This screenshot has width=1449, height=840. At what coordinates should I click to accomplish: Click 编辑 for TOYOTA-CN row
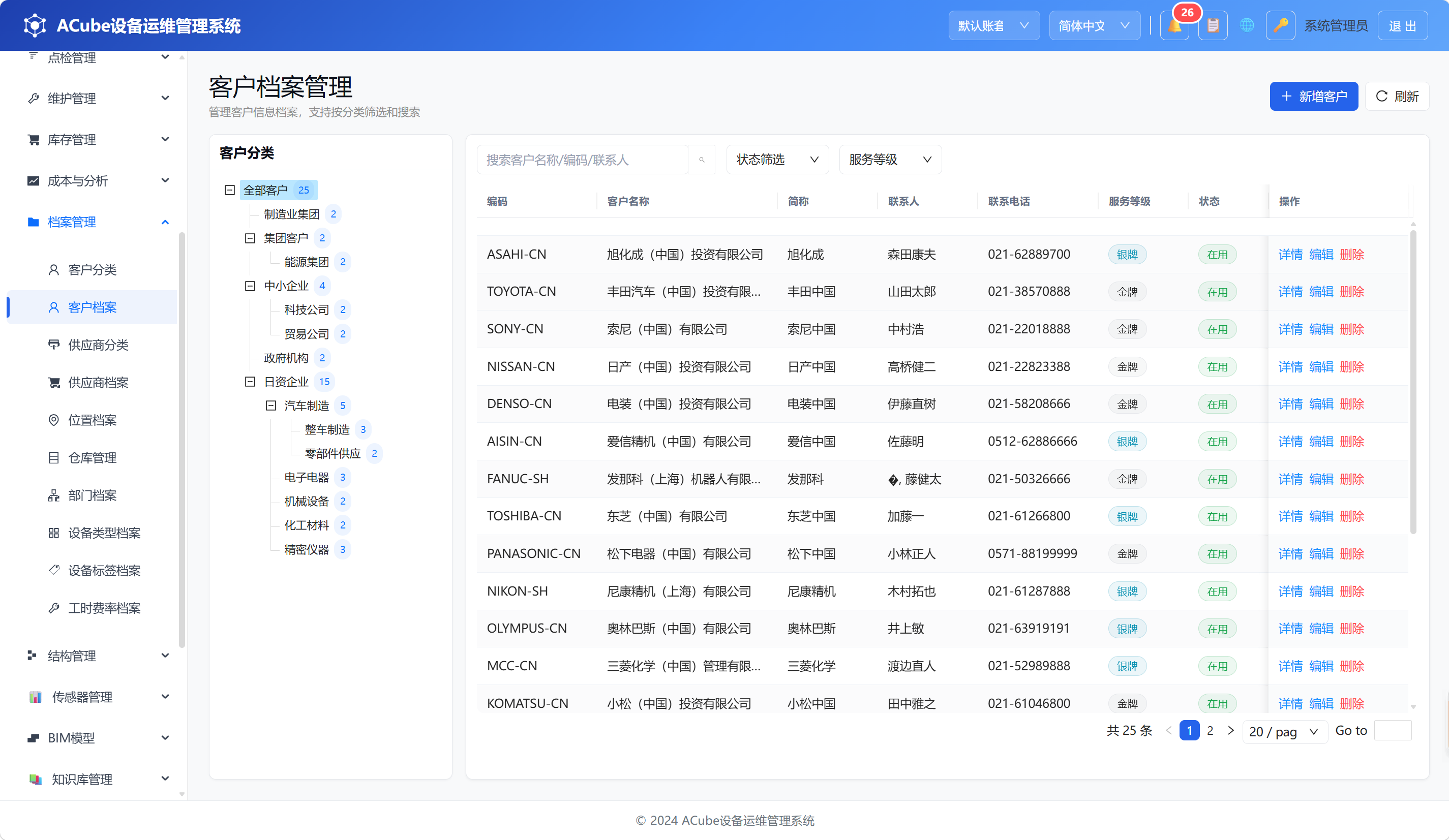[x=1321, y=292]
